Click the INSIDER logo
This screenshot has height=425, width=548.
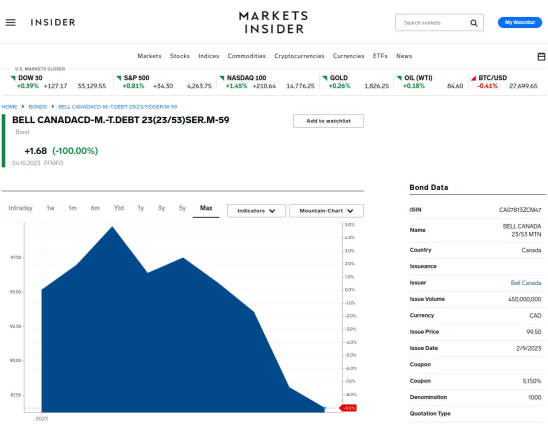[x=53, y=23]
